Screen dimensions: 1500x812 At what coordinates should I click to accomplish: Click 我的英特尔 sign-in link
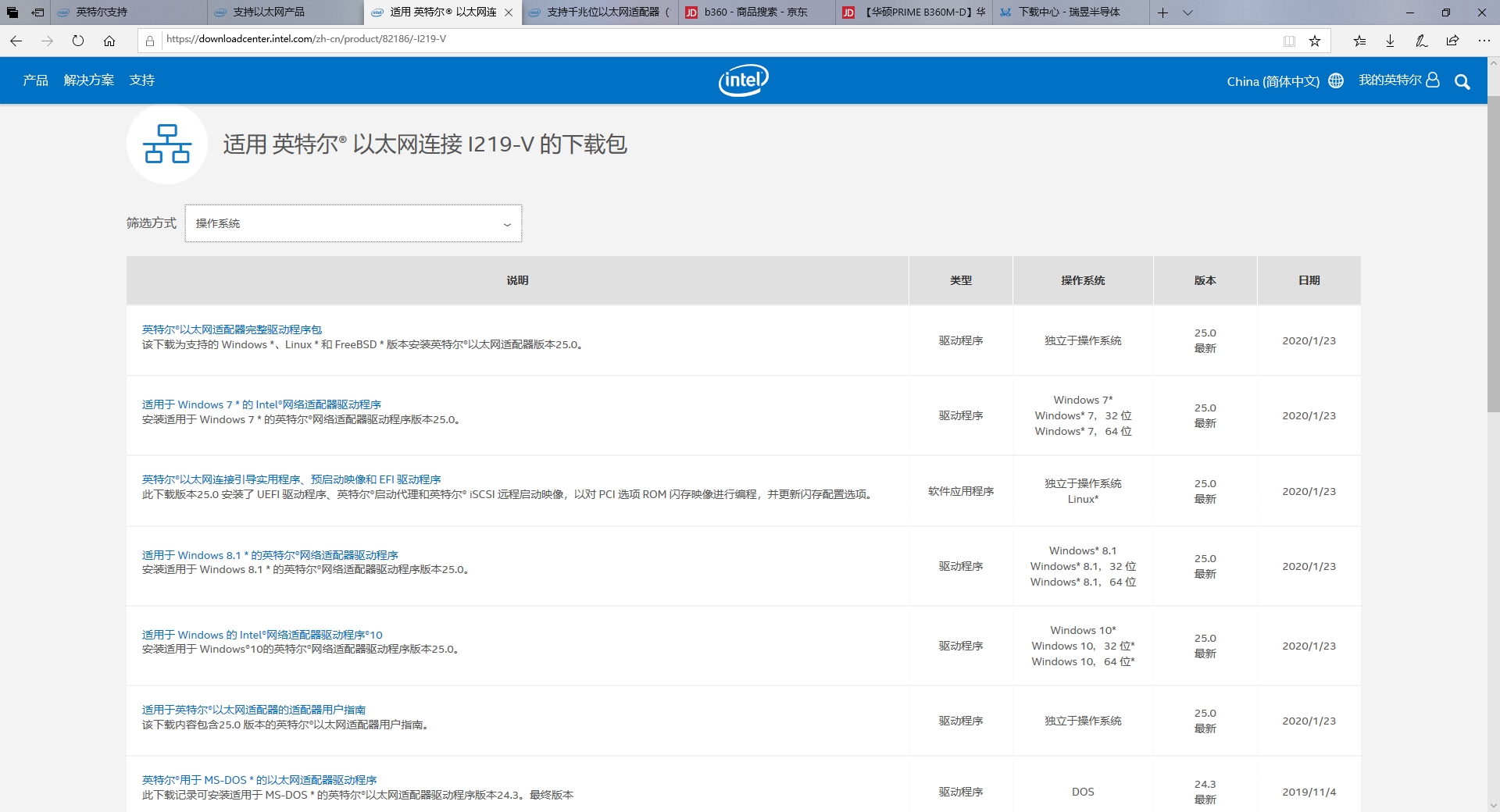pyautogui.click(x=1390, y=80)
